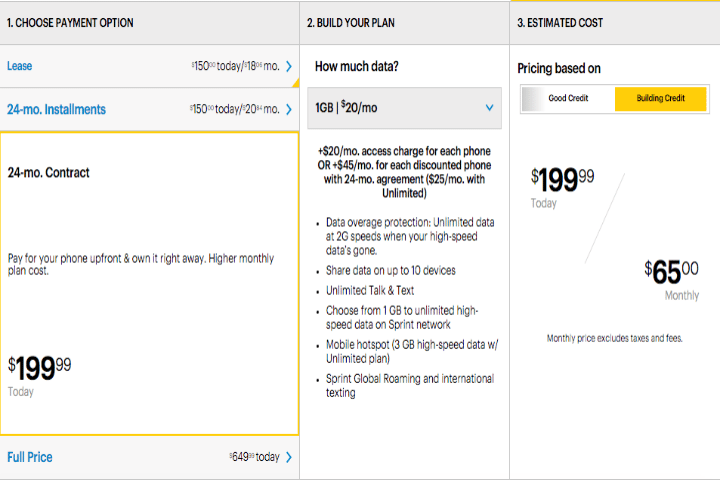Click the $65.00 Monthly estimated cost
The width and height of the screenshot is (720, 480).
tap(671, 273)
